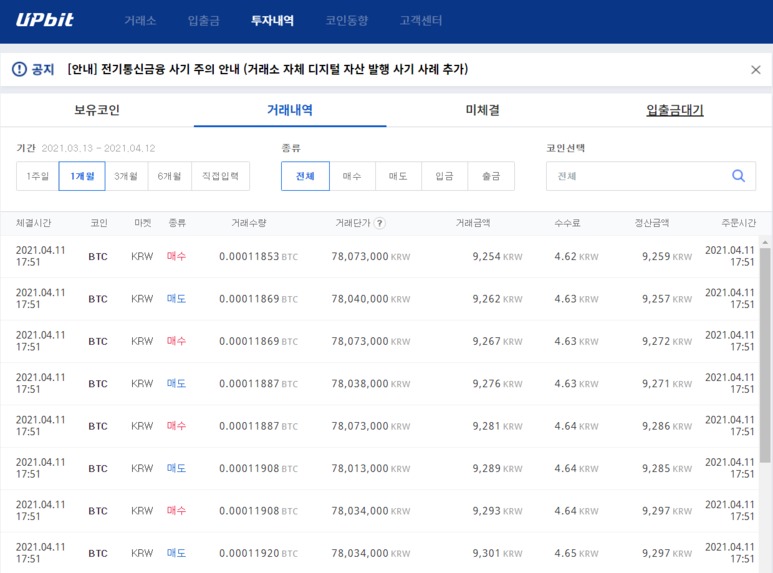Image resolution: width=773 pixels, height=573 pixels.
Task: Open the 거래단가 help question mark
Action: 379,223
